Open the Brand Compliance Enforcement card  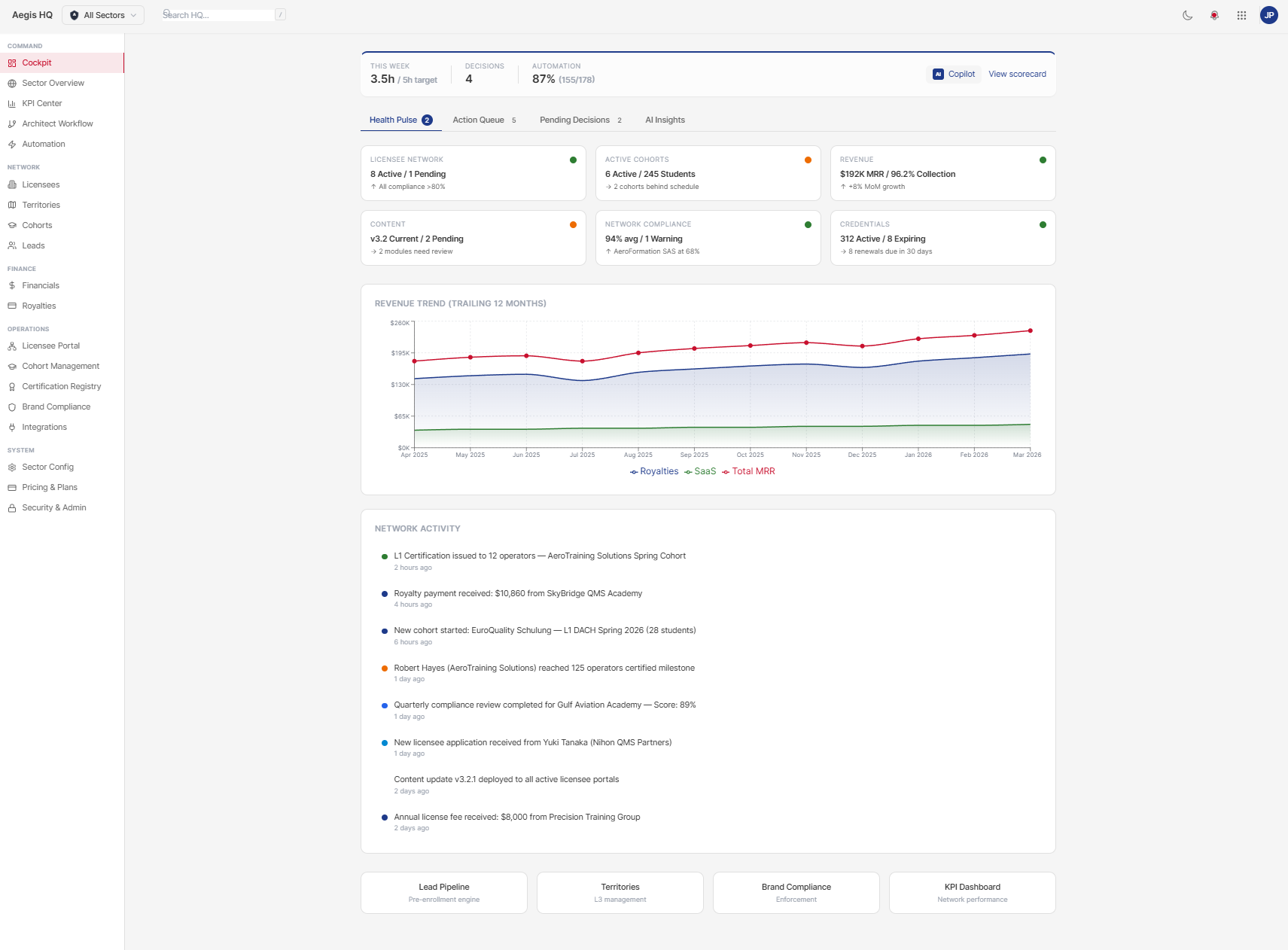point(796,893)
